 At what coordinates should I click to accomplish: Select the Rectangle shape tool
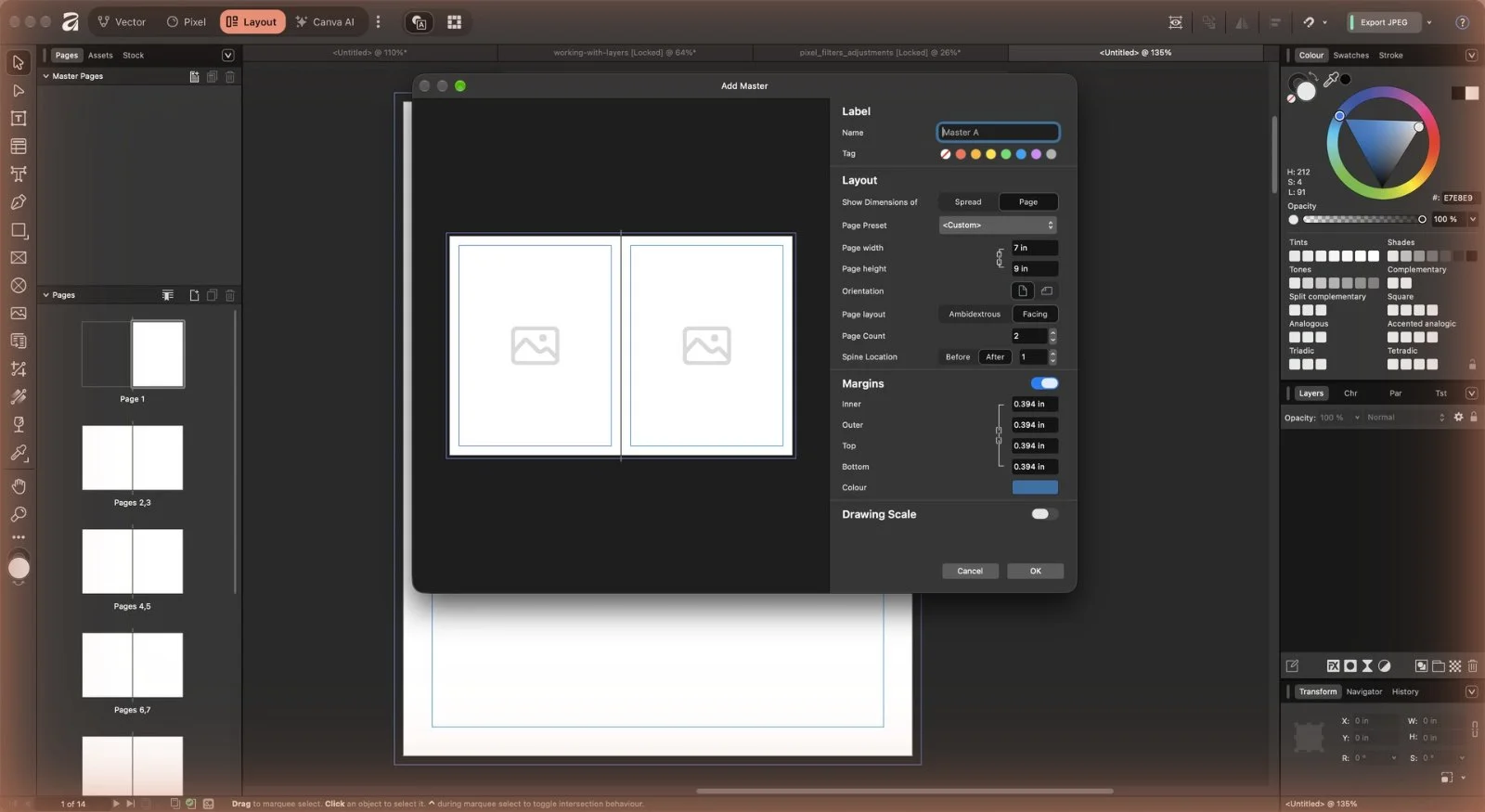[x=18, y=229]
